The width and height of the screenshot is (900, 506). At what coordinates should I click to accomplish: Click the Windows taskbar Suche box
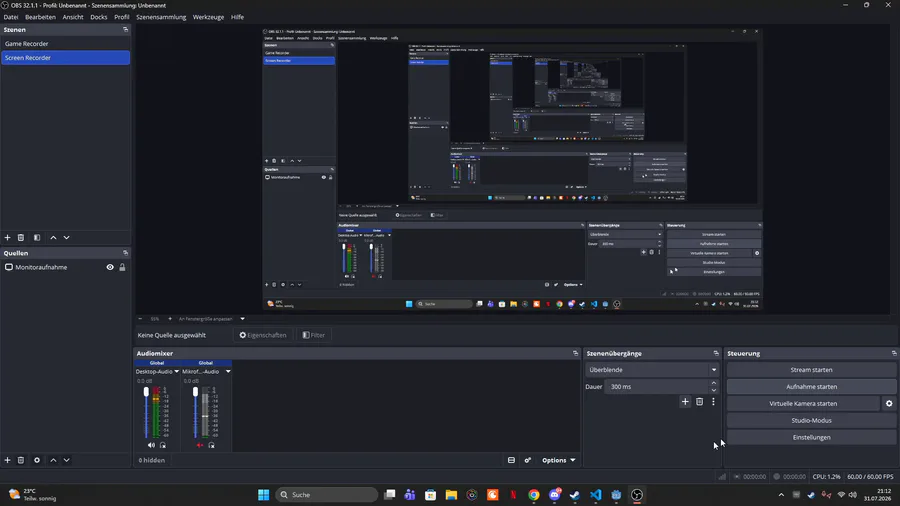click(327, 495)
